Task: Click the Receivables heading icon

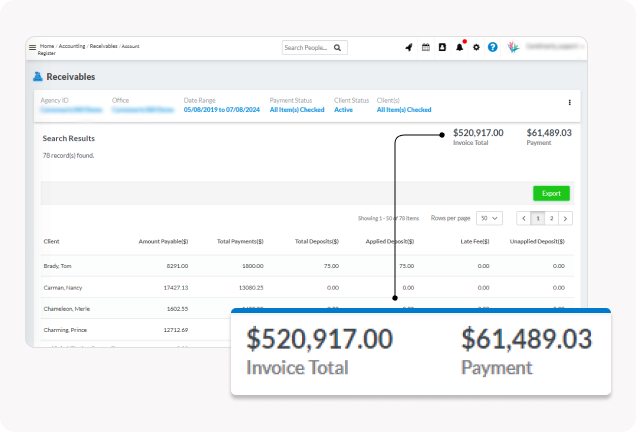Action: (38, 76)
